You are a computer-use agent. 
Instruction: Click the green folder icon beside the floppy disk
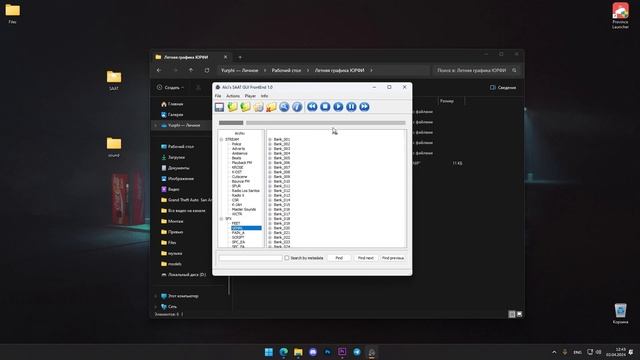tap(232, 107)
